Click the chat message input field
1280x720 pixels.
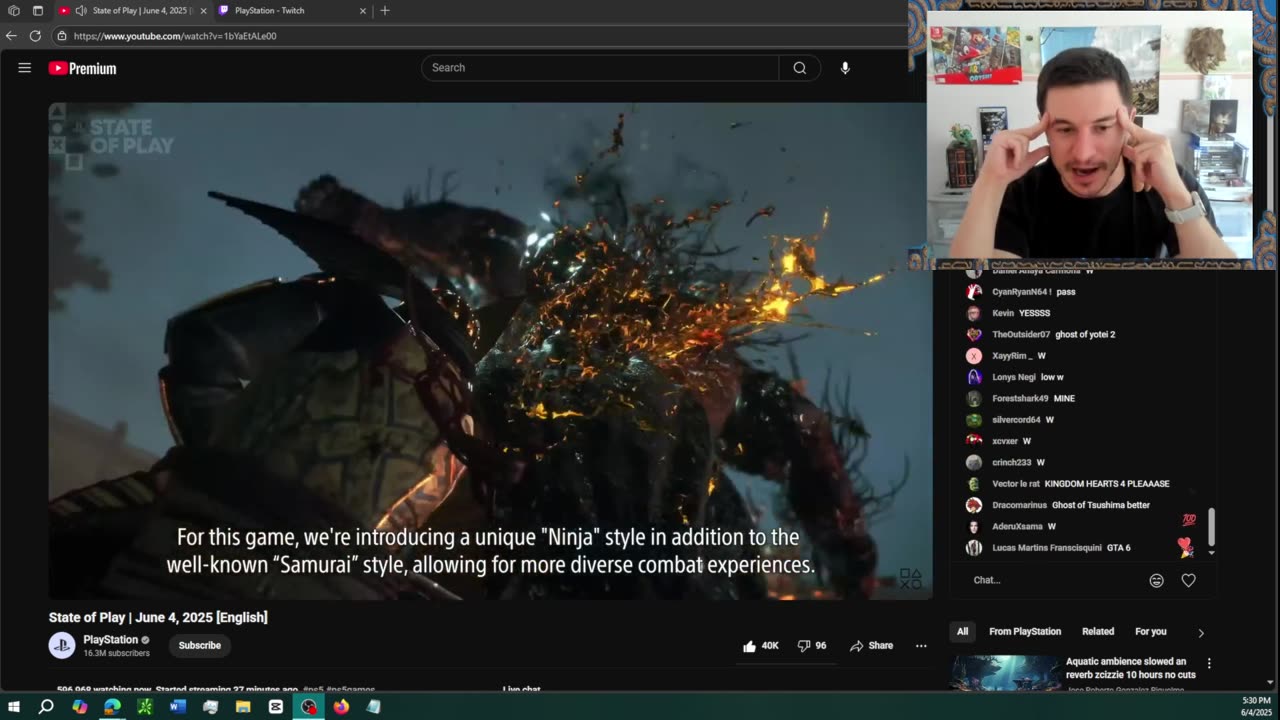[1055, 580]
